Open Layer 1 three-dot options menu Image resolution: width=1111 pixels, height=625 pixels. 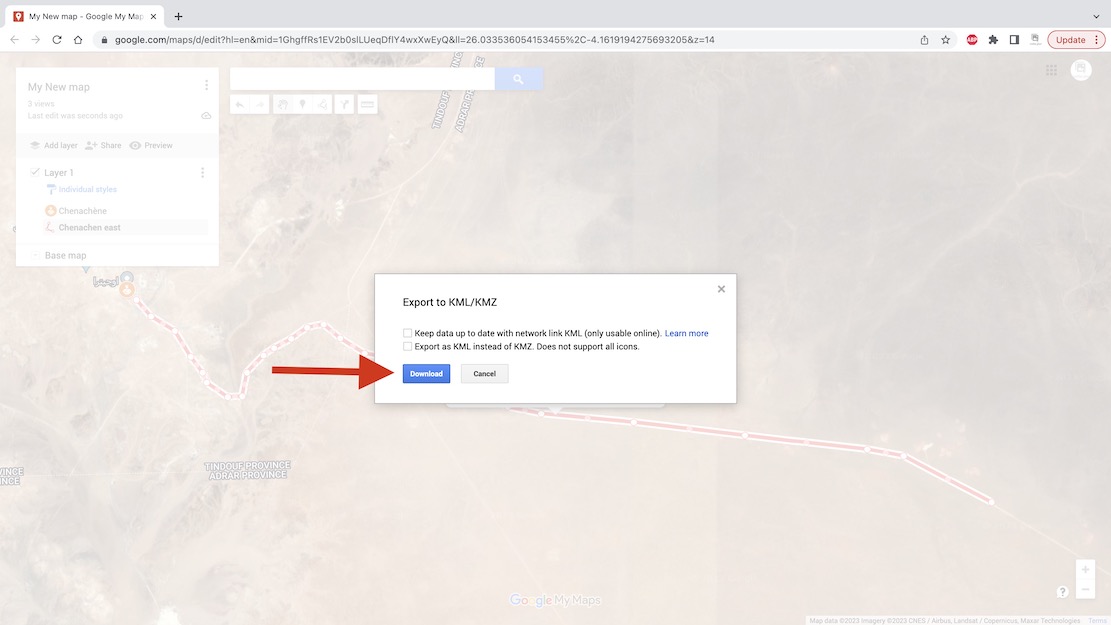tap(203, 172)
